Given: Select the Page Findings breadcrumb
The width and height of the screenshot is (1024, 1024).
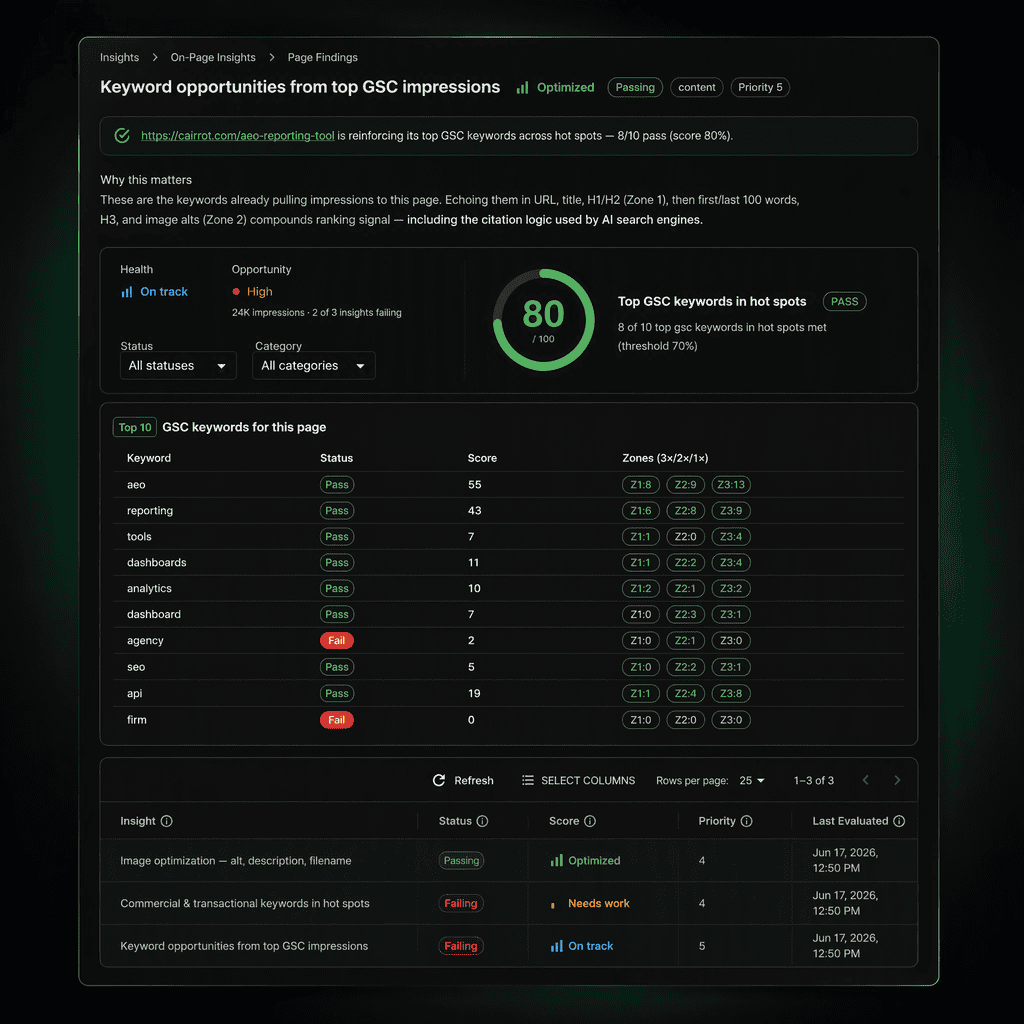Looking at the screenshot, I should pyautogui.click(x=323, y=57).
